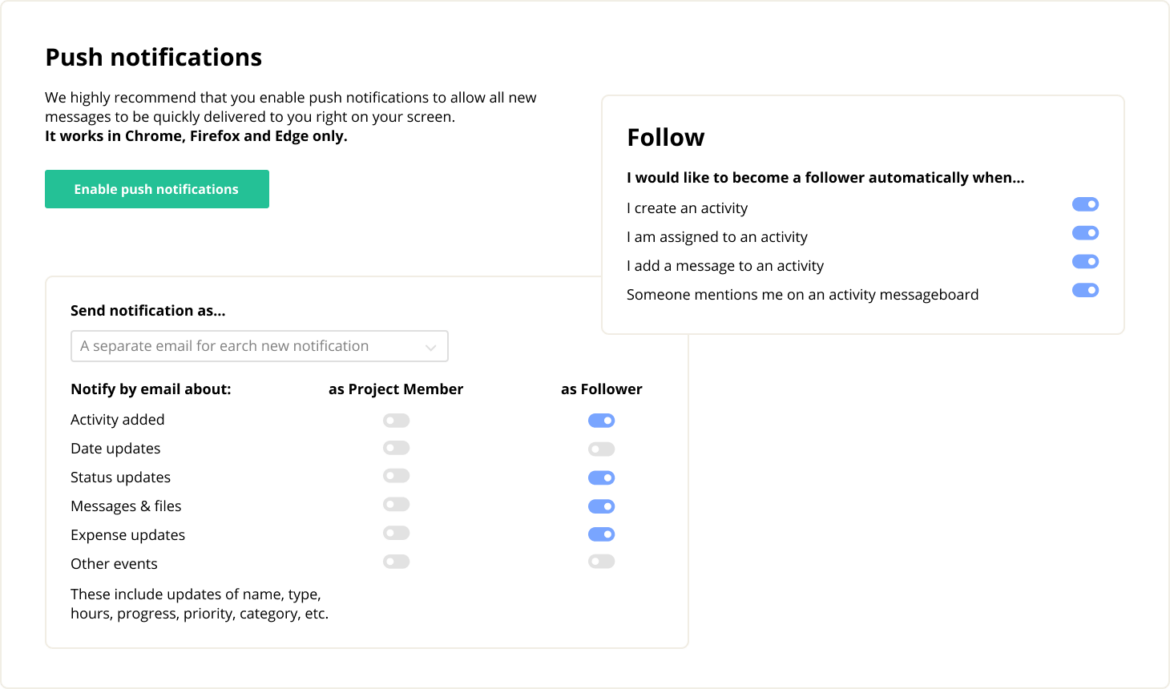Click the dropdown chevron arrow

click(x=431, y=347)
